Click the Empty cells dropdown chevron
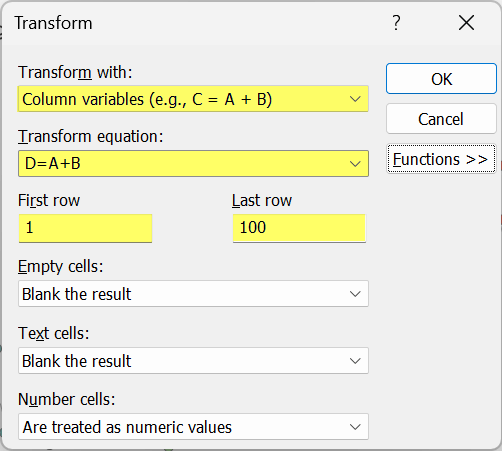502x451 pixels. point(355,294)
